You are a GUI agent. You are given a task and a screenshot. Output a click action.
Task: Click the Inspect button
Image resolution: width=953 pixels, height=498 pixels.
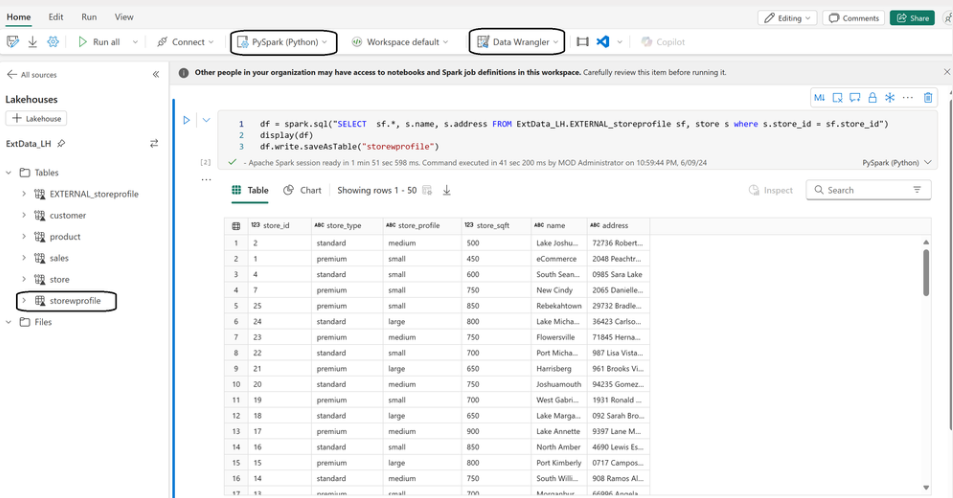click(x=771, y=190)
